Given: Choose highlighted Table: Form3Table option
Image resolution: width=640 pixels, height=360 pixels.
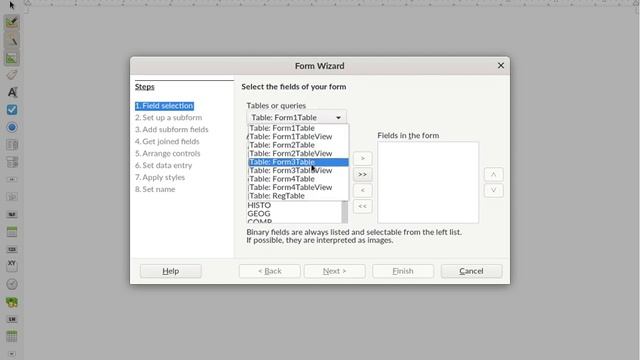Looking at the screenshot, I should (x=298, y=162).
